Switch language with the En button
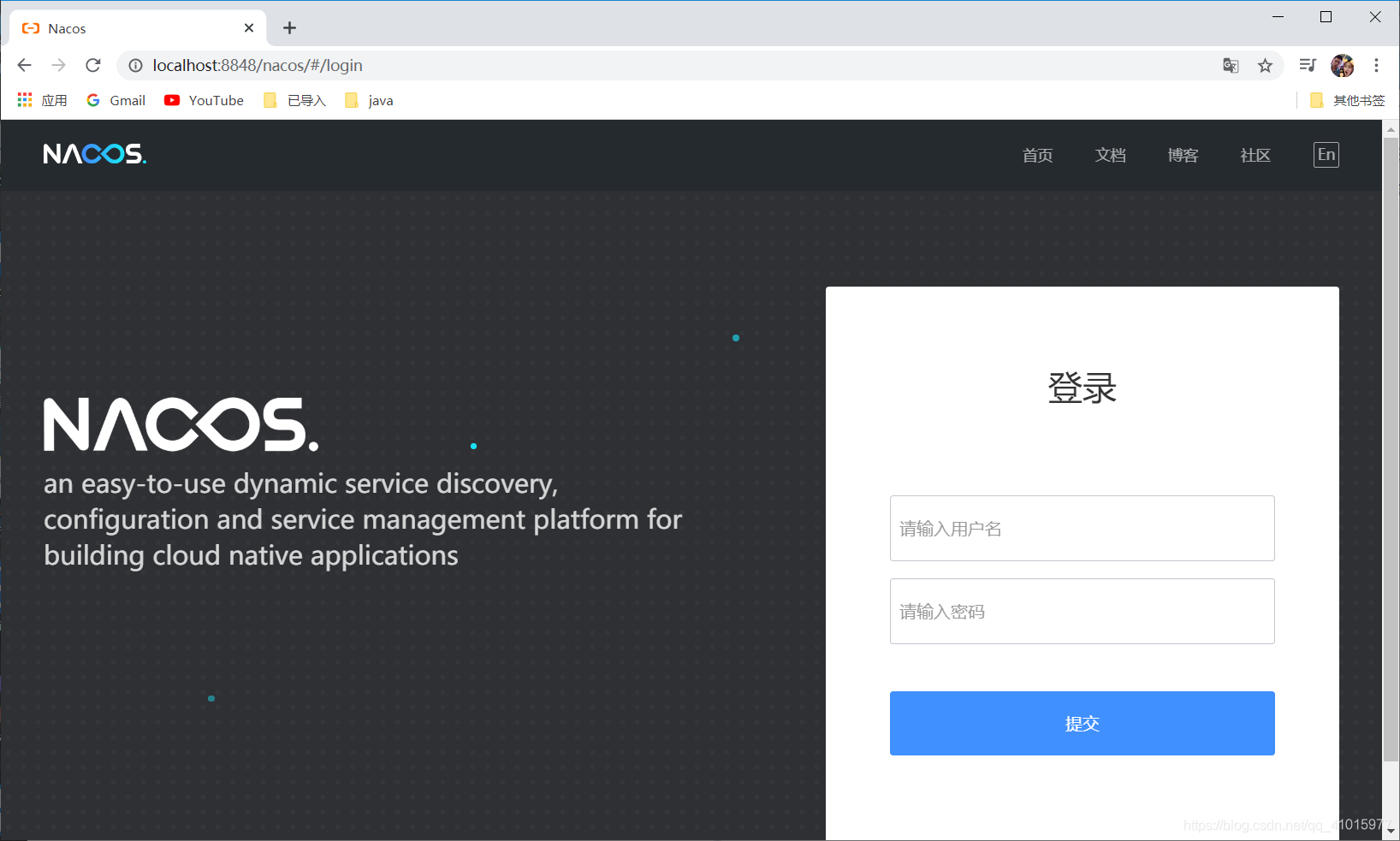1400x841 pixels. point(1326,155)
